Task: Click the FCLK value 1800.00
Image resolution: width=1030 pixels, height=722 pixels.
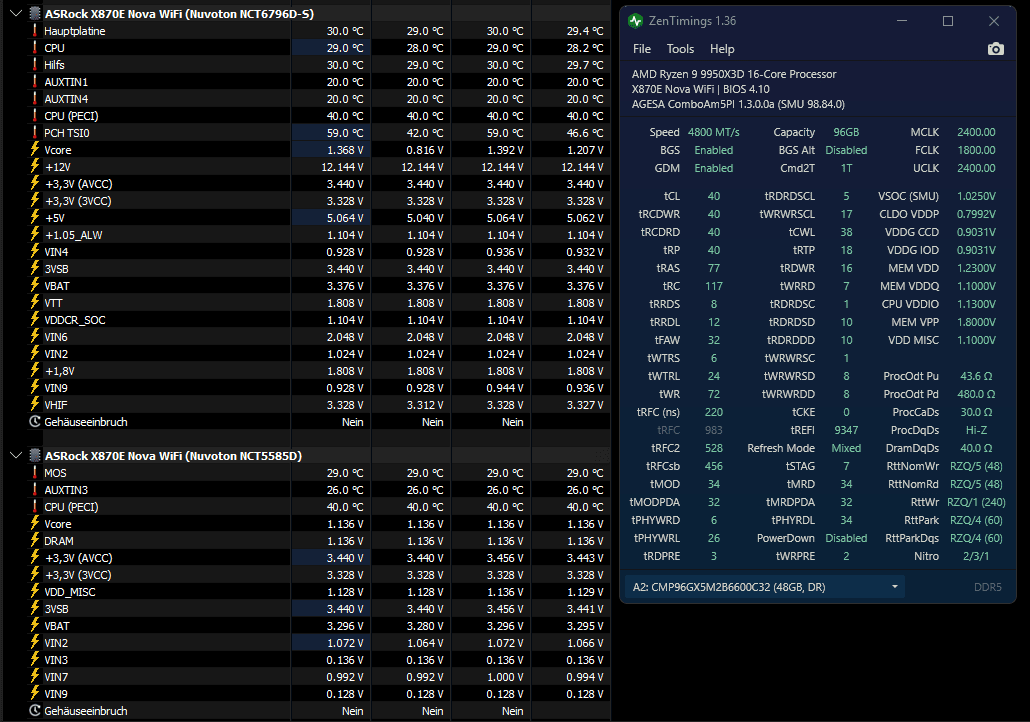Action: pyautogui.click(x=976, y=150)
